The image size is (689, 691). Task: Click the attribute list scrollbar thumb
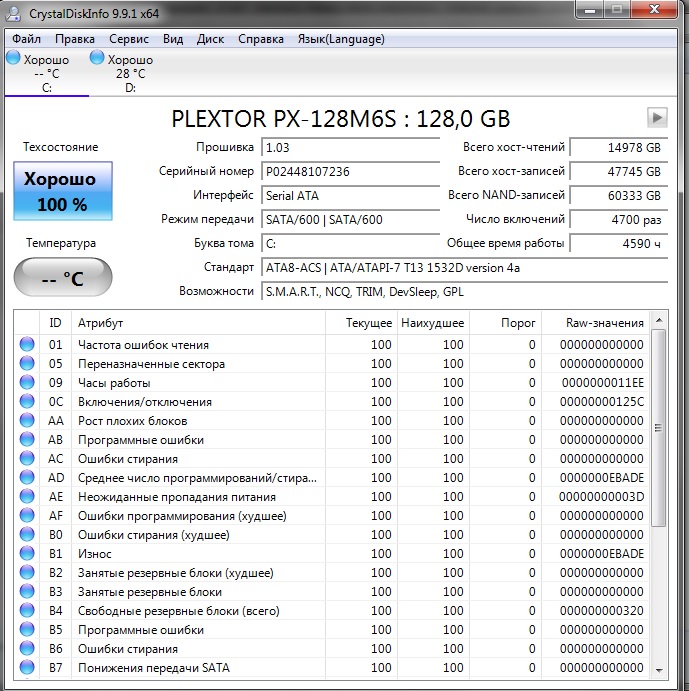659,427
